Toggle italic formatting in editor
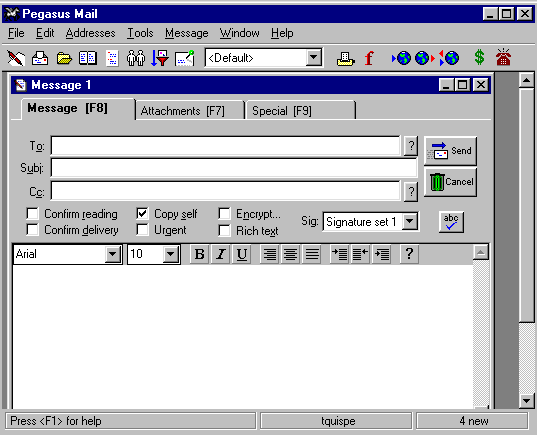The image size is (537, 435). pos(221,254)
